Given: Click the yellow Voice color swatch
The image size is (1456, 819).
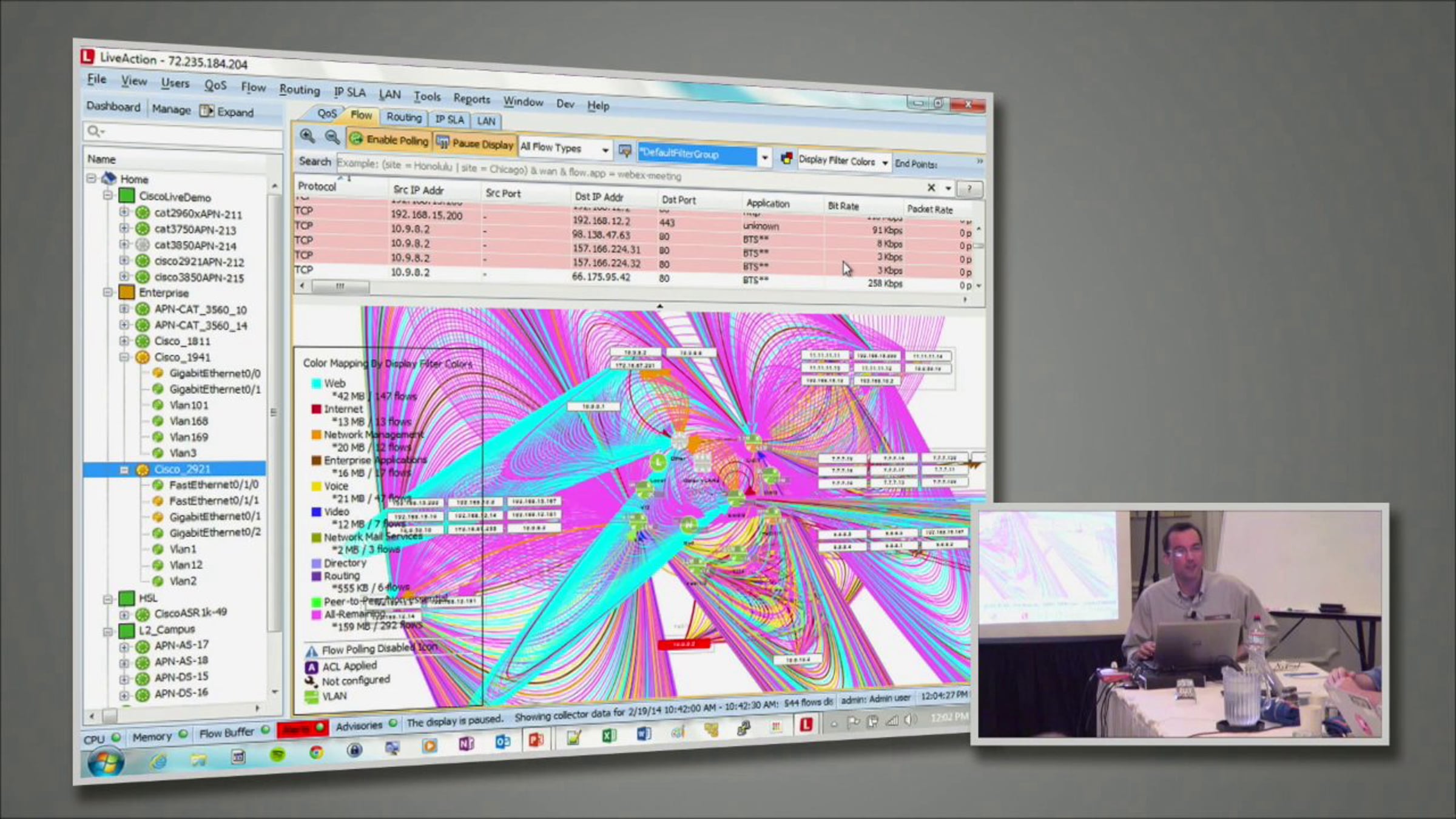Looking at the screenshot, I should pyautogui.click(x=316, y=486).
